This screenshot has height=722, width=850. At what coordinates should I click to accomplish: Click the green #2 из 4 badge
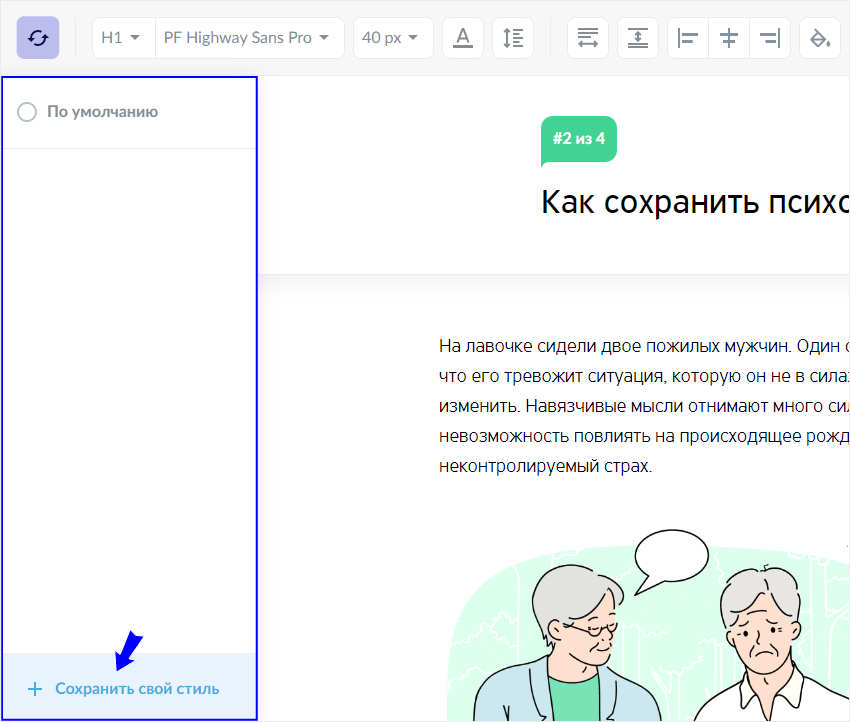(x=578, y=139)
